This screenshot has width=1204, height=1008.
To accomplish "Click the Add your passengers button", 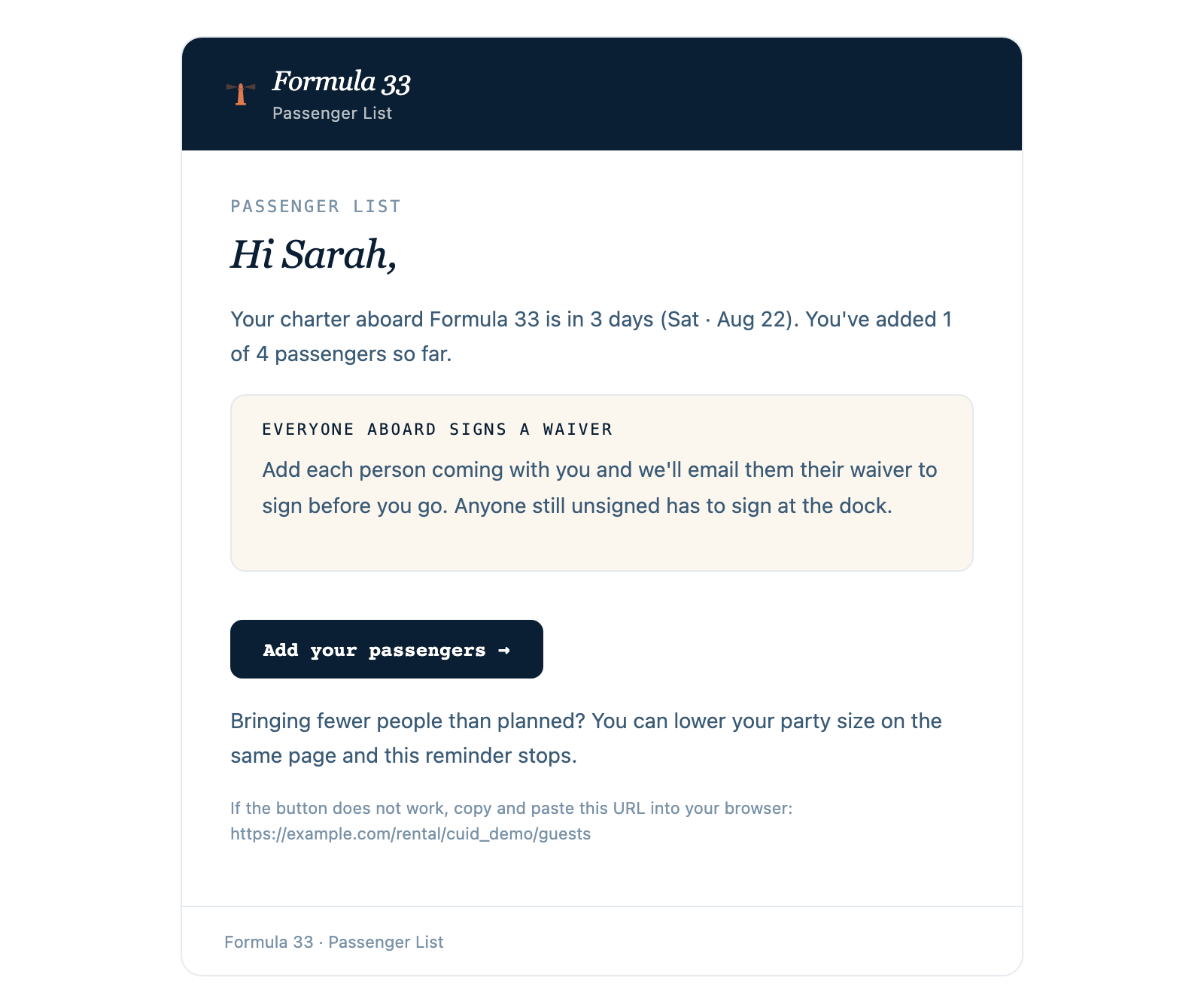I will pyautogui.click(x=387, y=649).
